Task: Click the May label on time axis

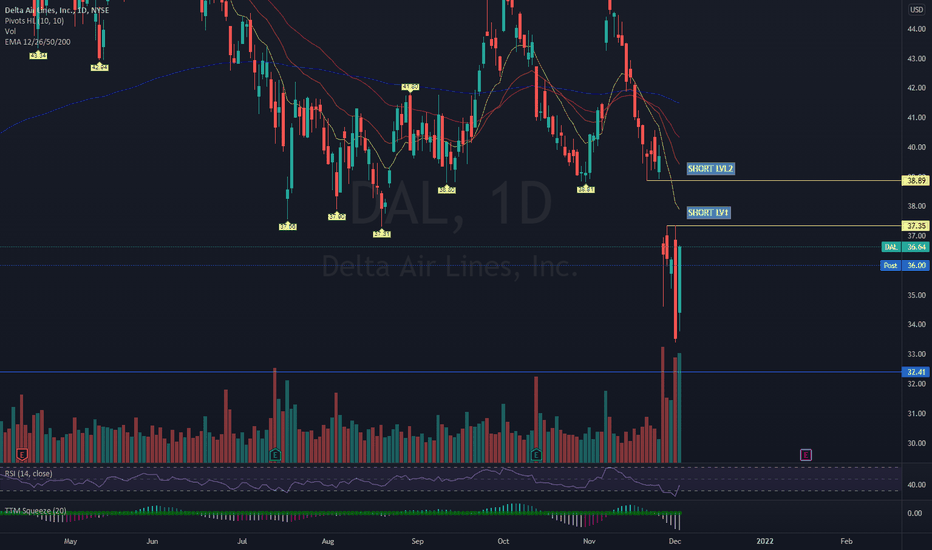Action: 70,541
